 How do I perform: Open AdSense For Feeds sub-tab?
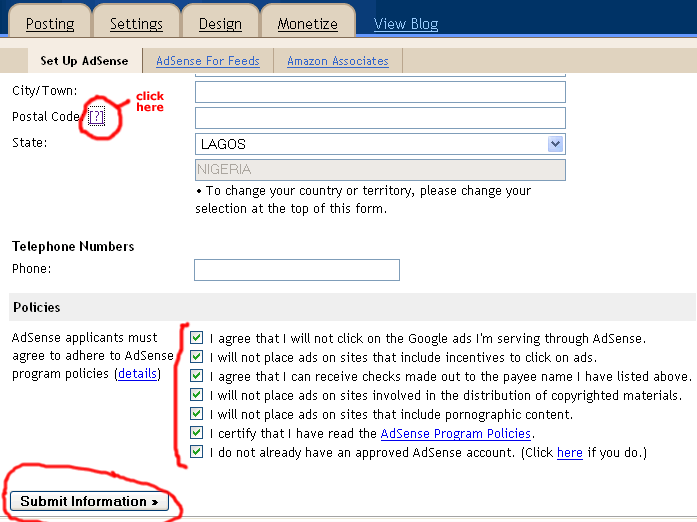click(x=208, y=61)
